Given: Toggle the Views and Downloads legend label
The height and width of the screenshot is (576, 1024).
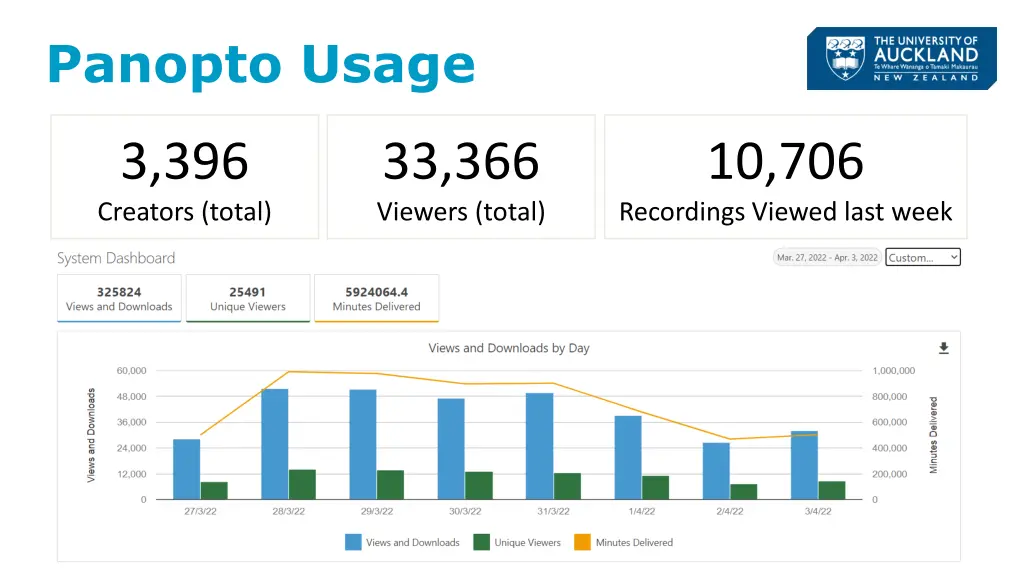Looking at the screenshot, I should point(412,543).
